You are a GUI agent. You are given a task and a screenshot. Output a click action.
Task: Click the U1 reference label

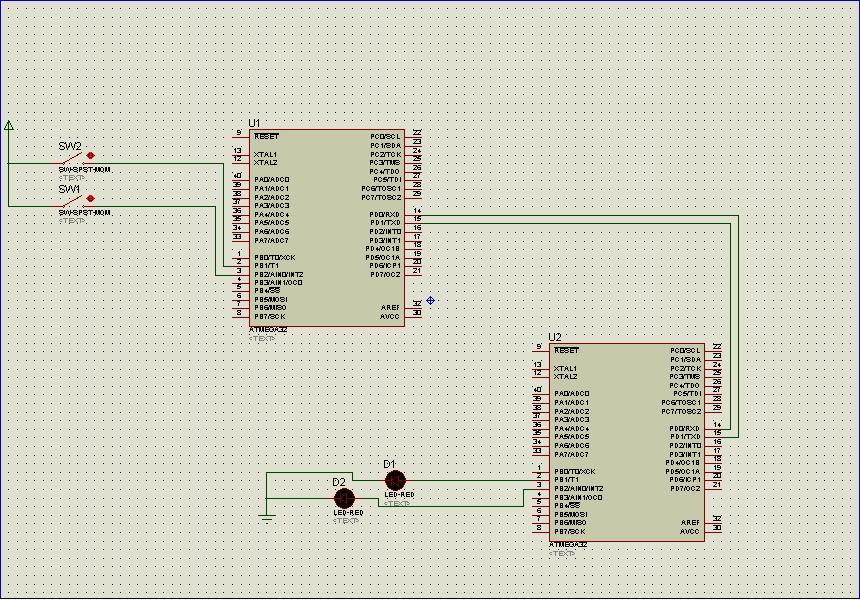[254, 123]
